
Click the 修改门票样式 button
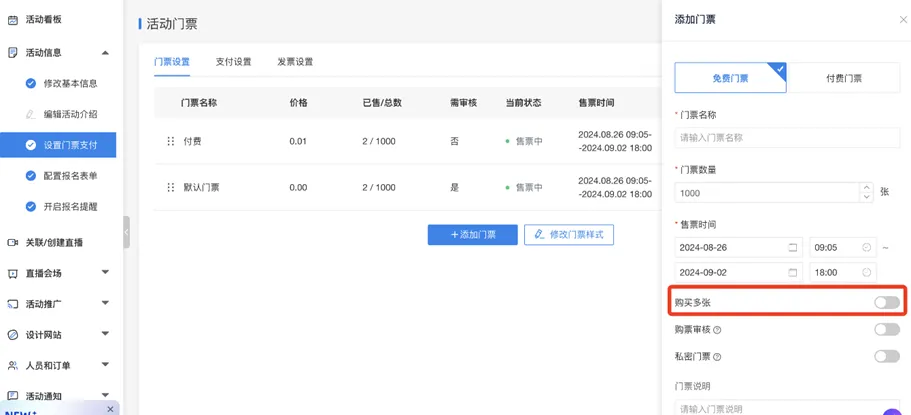click(568, 235)
